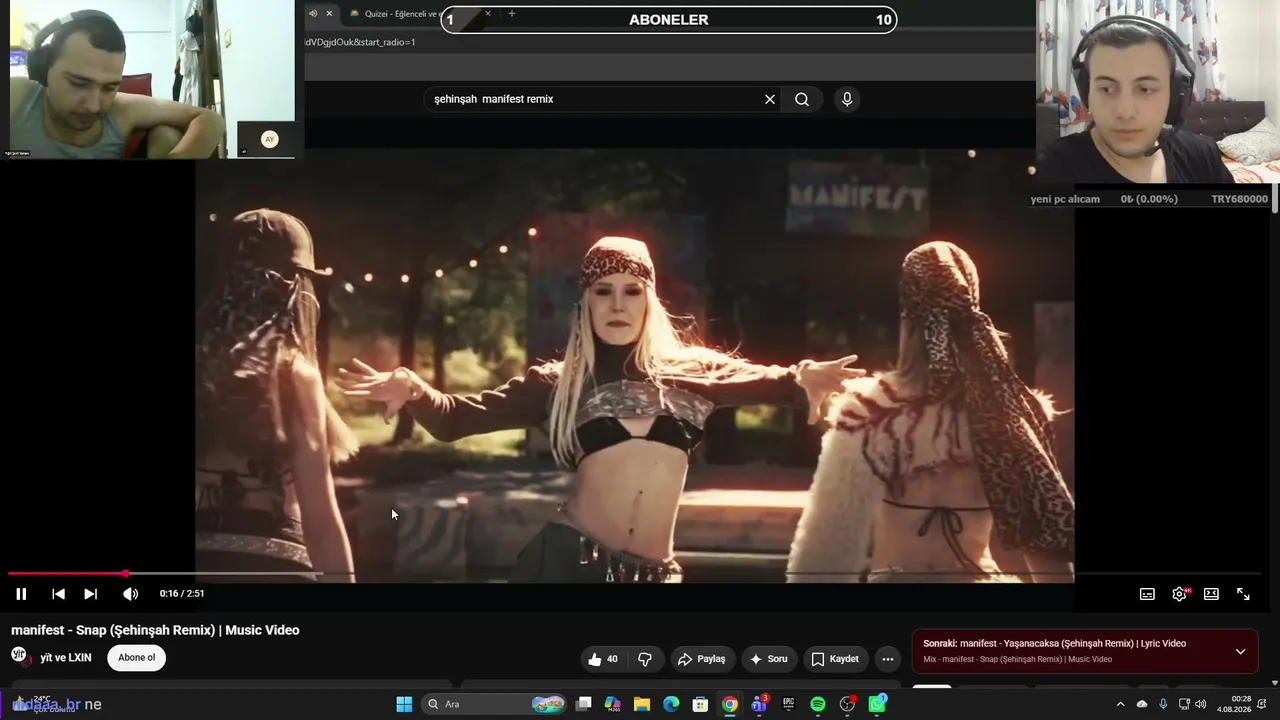The image size is (1280, 720).
Task: Open the clock and date flyout
Action: (x=1236, y=704)
